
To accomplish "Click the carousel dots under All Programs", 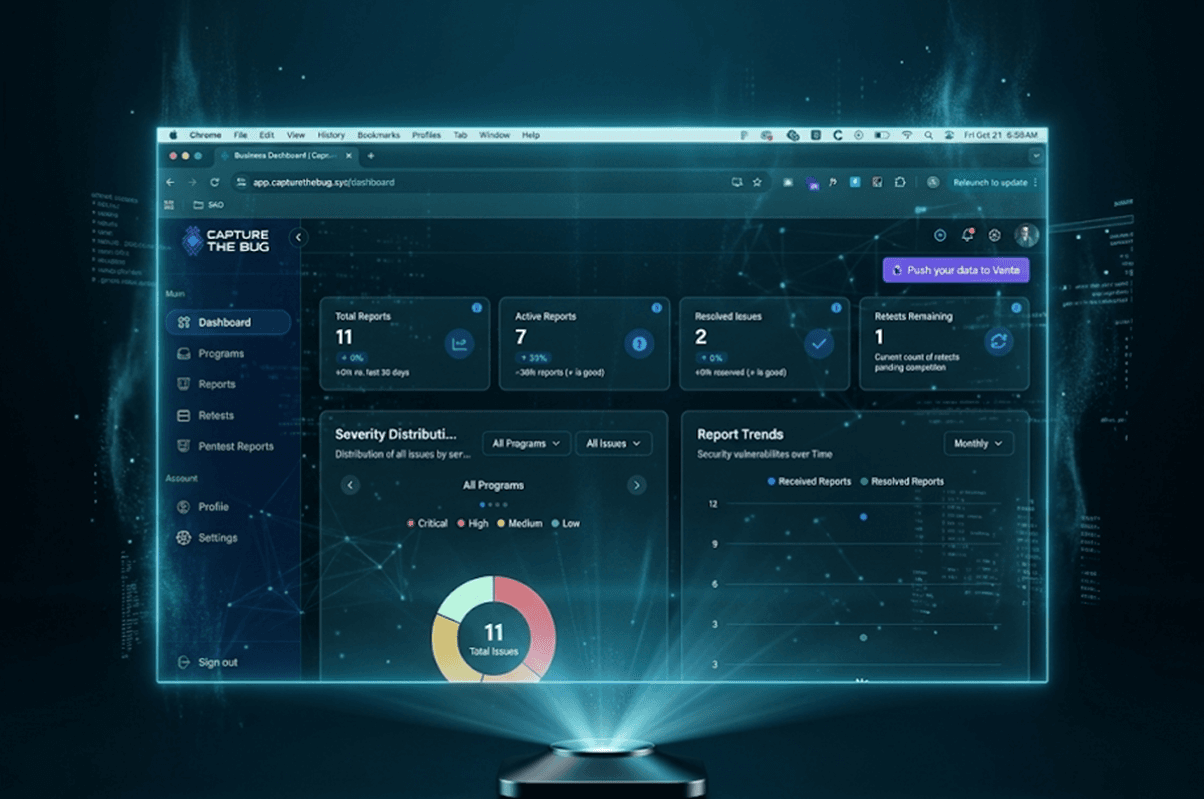I will click(x=494, y=504).
